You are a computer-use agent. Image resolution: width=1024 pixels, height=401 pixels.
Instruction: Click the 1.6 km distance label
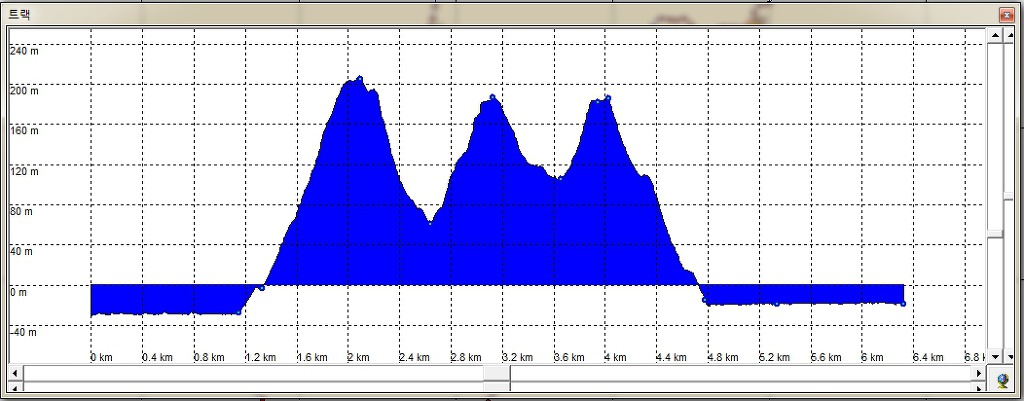click(312, 357)
